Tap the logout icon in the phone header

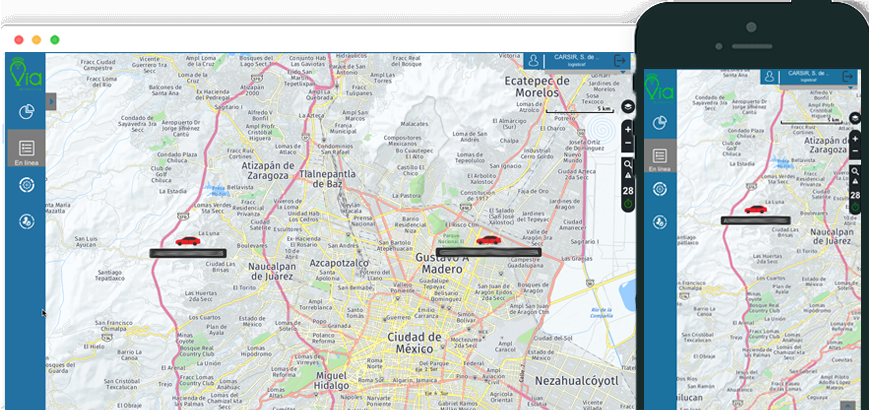(x=850, y=77)
